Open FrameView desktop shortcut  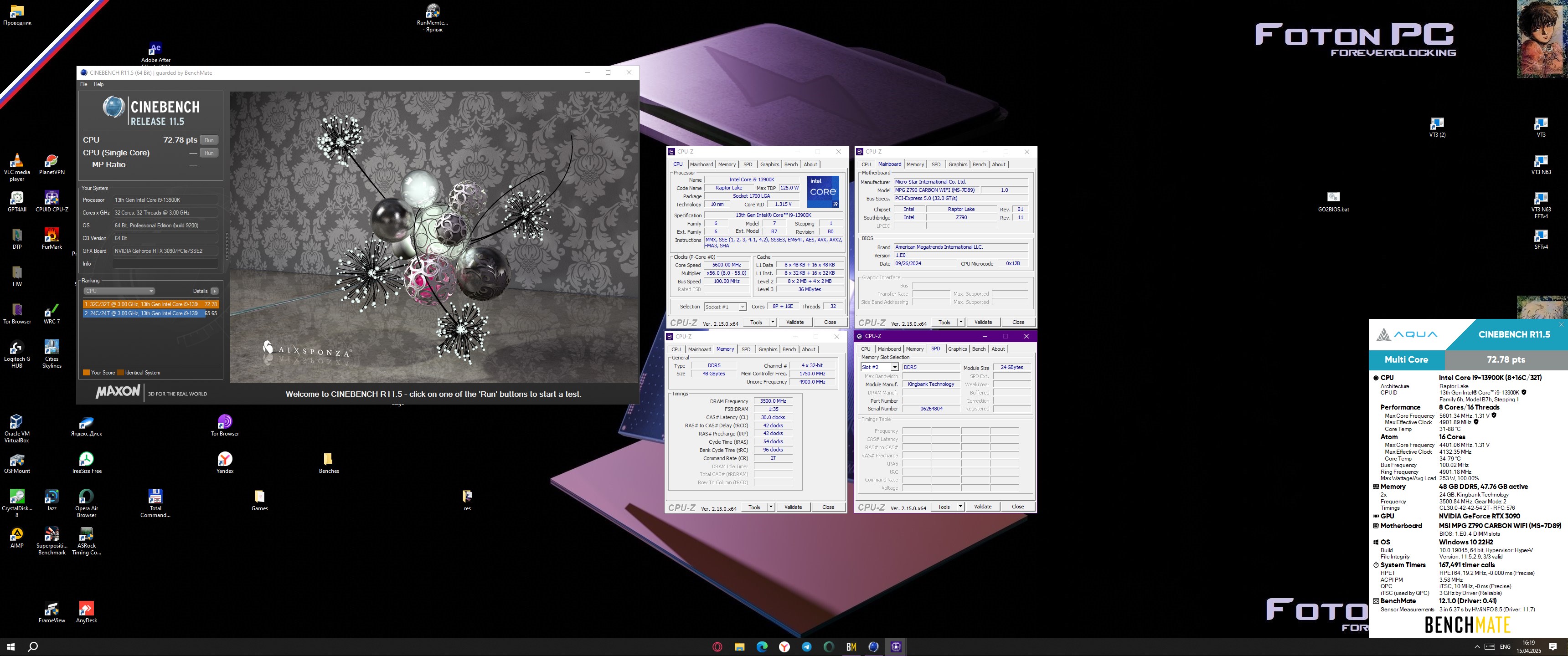52,612
